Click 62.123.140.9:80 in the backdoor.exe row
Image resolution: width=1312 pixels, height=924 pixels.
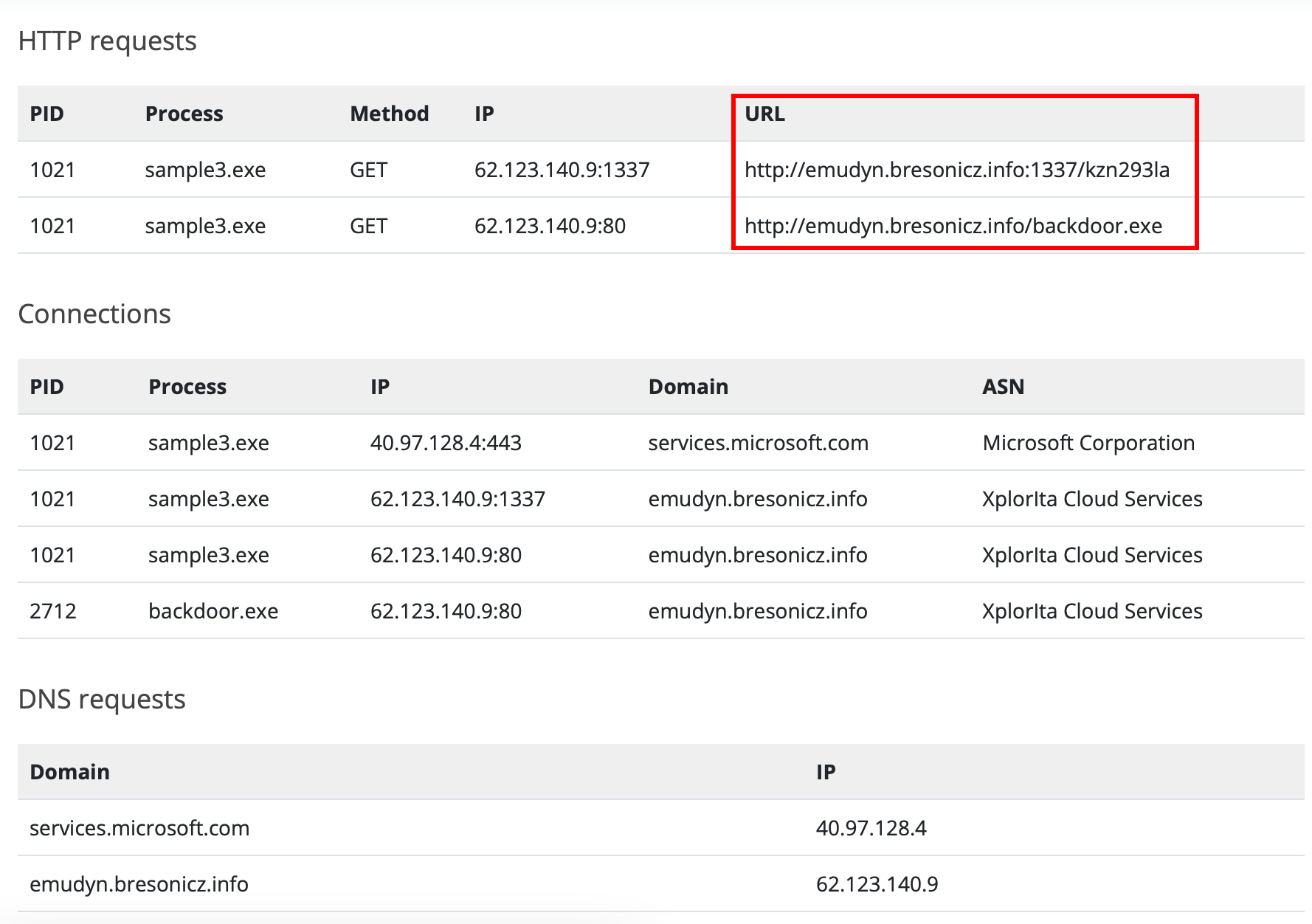pyautogui.click(x=446, y=611)
